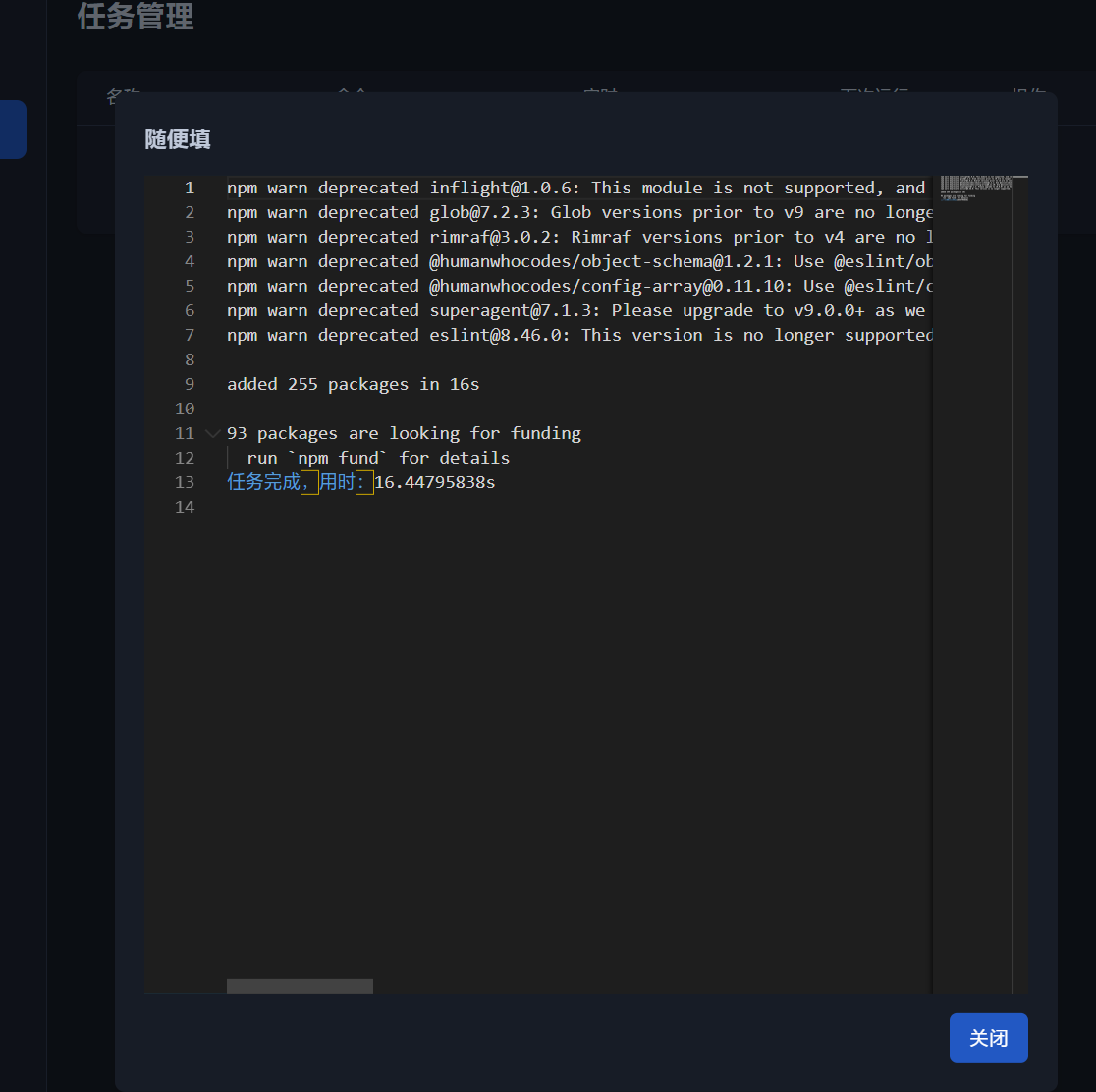Collapse the fold arrow on line 11

212,433
